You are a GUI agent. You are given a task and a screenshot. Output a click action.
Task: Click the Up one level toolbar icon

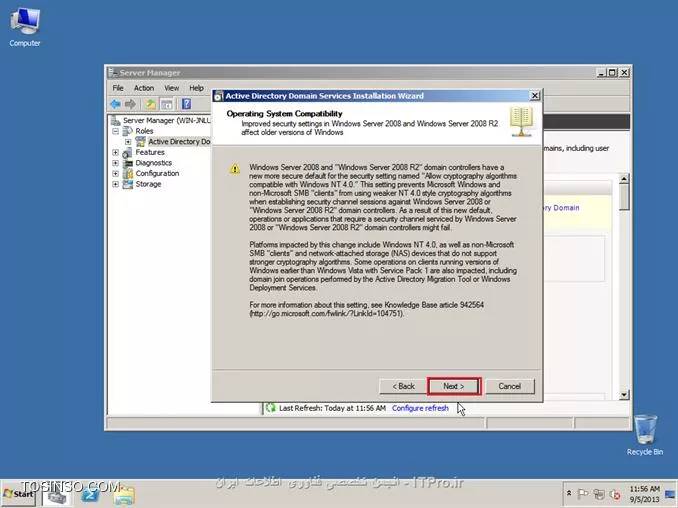tap(150, 104)
